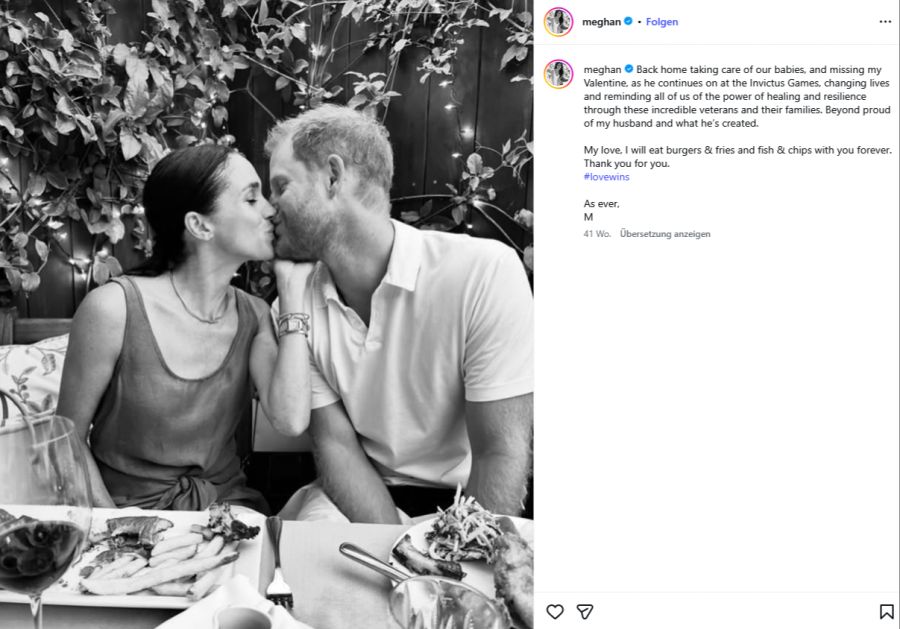Image resolution: width=900 pixels, height=629 pixels.
Task: Click the verified badge beside meghan in the header
Action: click(628, 20)
